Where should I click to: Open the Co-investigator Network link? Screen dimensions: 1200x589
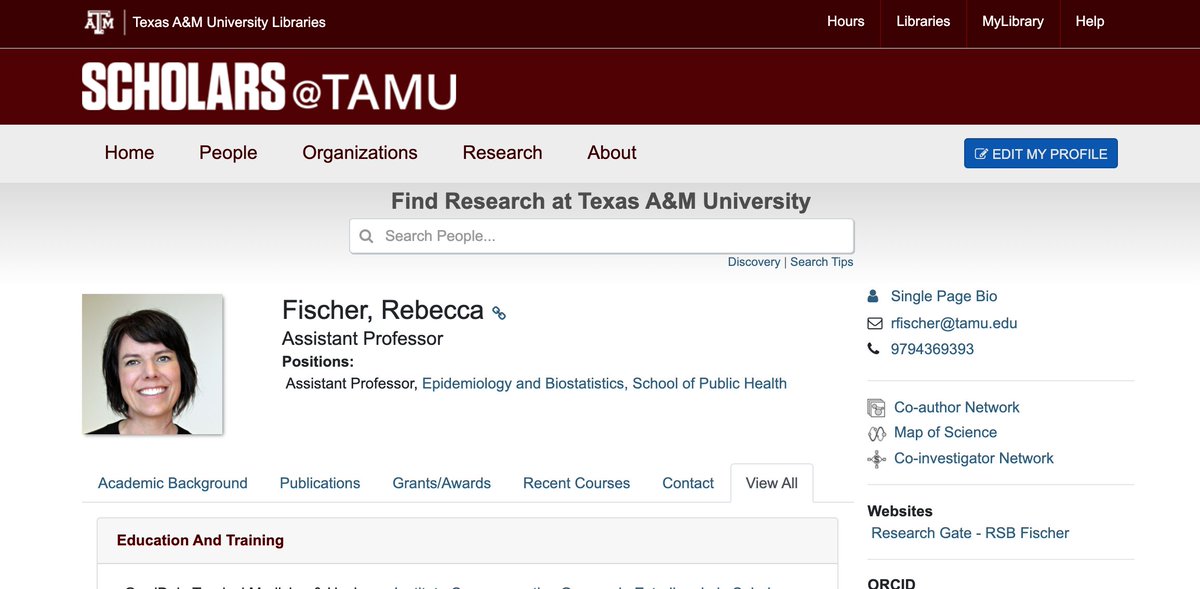(974, 459)
